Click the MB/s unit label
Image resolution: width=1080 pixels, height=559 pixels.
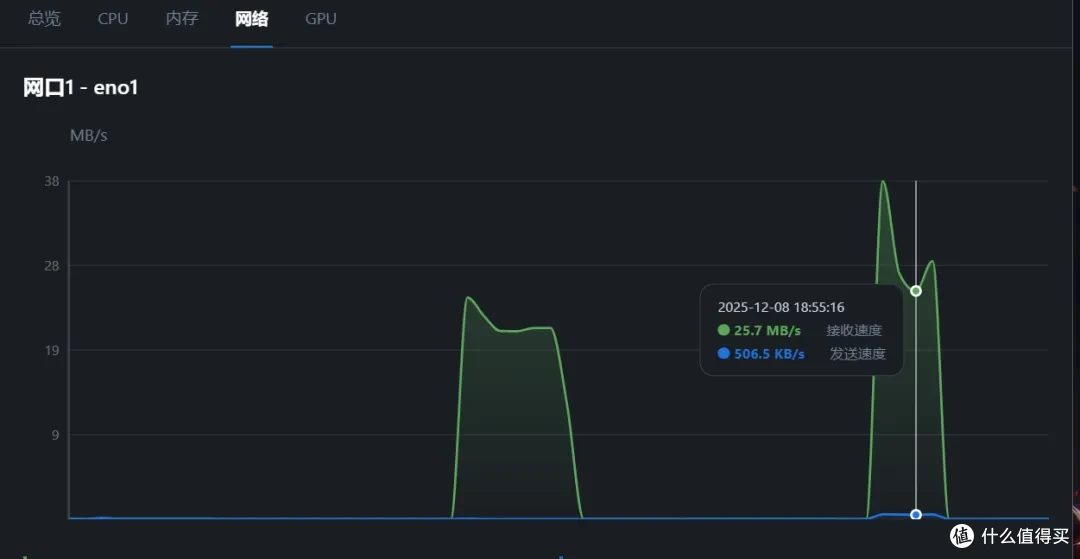tap(89, 136)
